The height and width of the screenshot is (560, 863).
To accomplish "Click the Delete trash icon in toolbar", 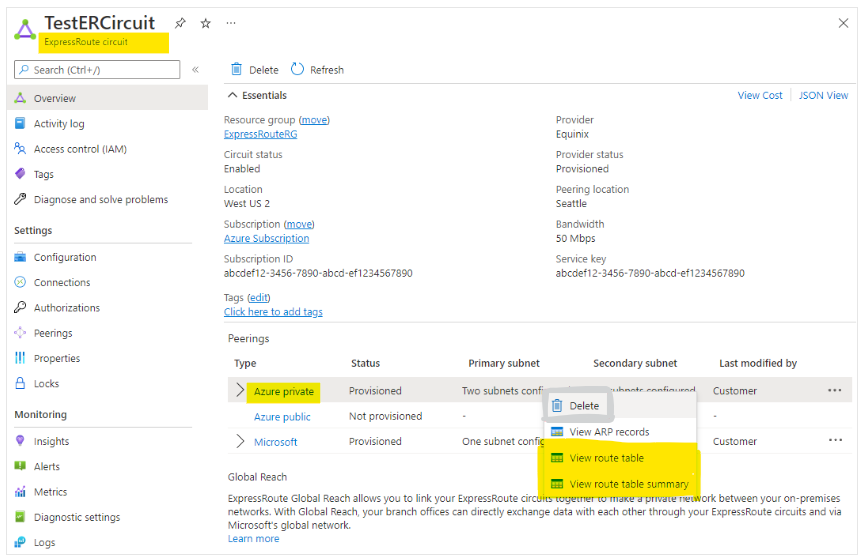I will (237, 69).
